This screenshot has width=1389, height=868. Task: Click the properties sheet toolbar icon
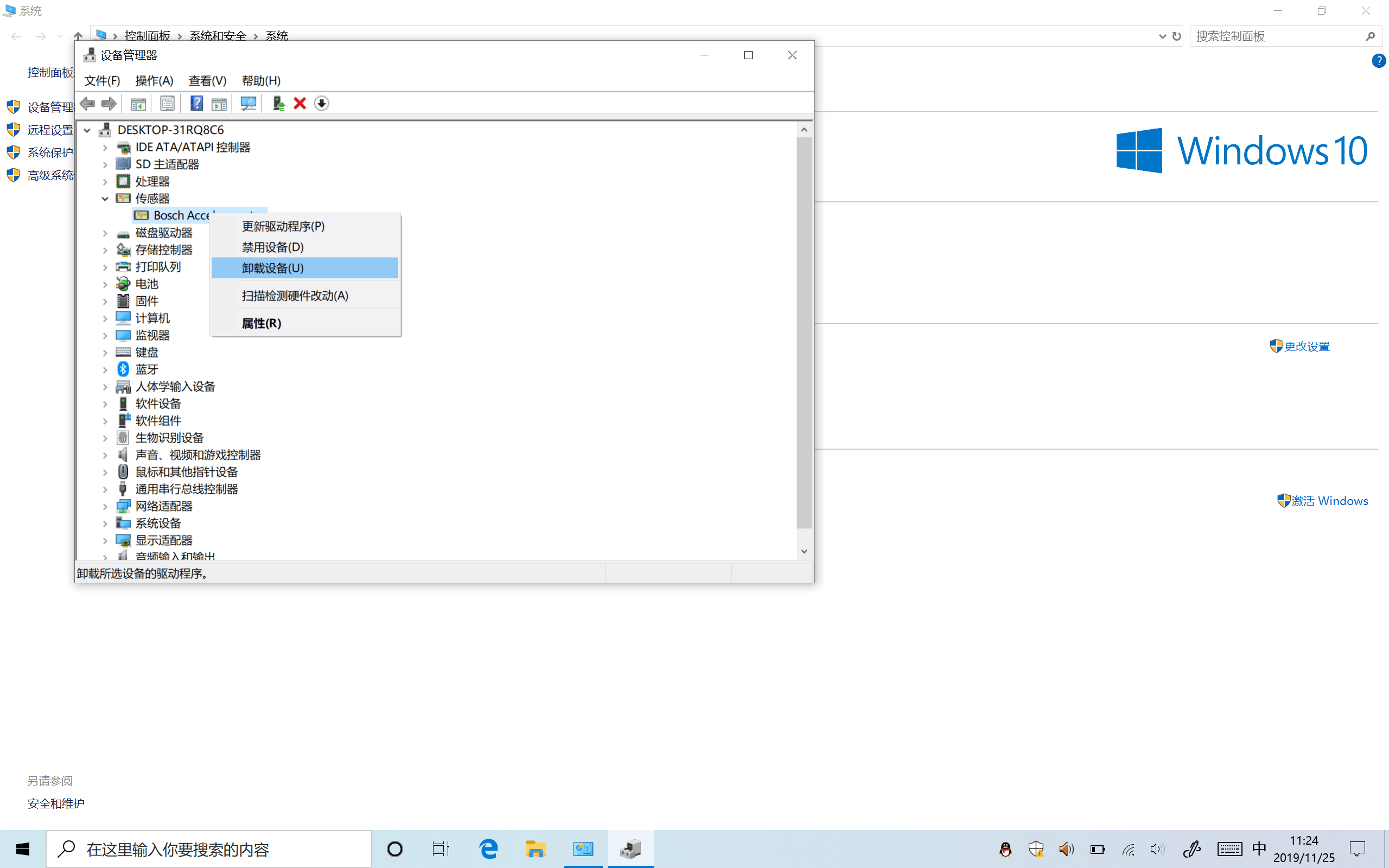[167, 103]
